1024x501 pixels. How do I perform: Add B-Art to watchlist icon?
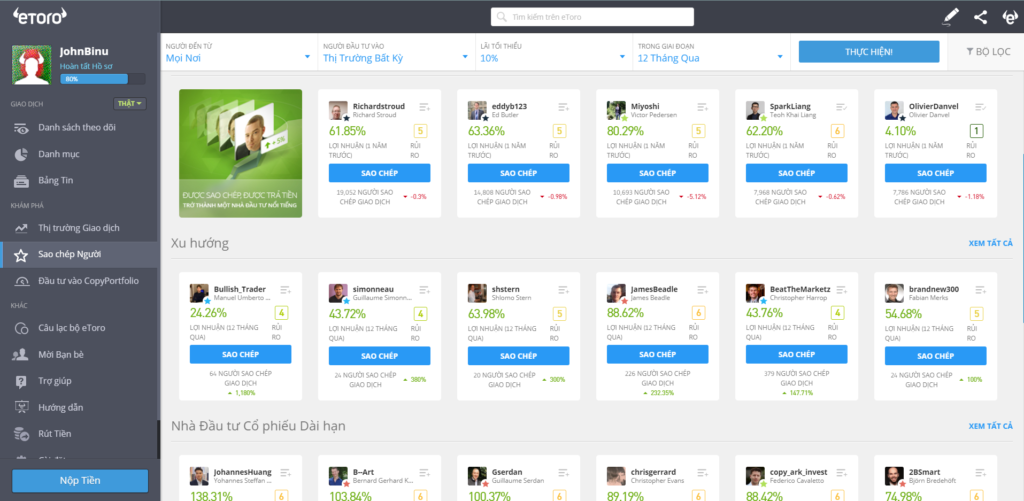[424, 473]
